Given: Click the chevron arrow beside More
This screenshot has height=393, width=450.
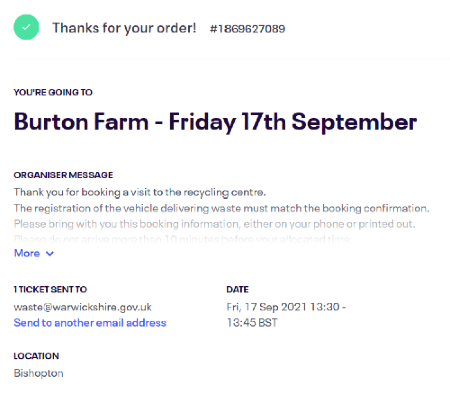Looking at the screenshot, I should coord(50,254).
